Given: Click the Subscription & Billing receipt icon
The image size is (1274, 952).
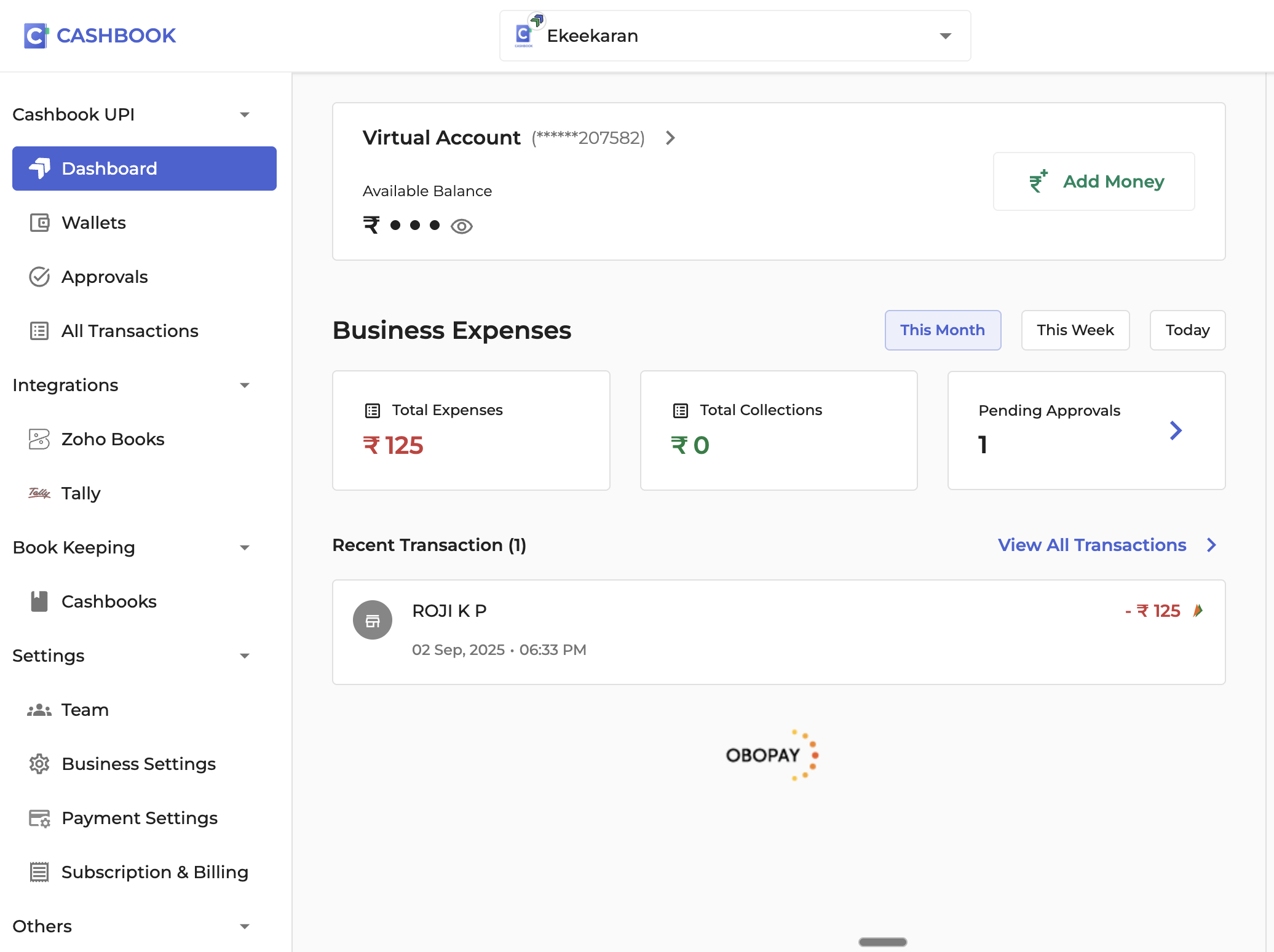Looking at the screenshot, I should click(x=39, y=872).
